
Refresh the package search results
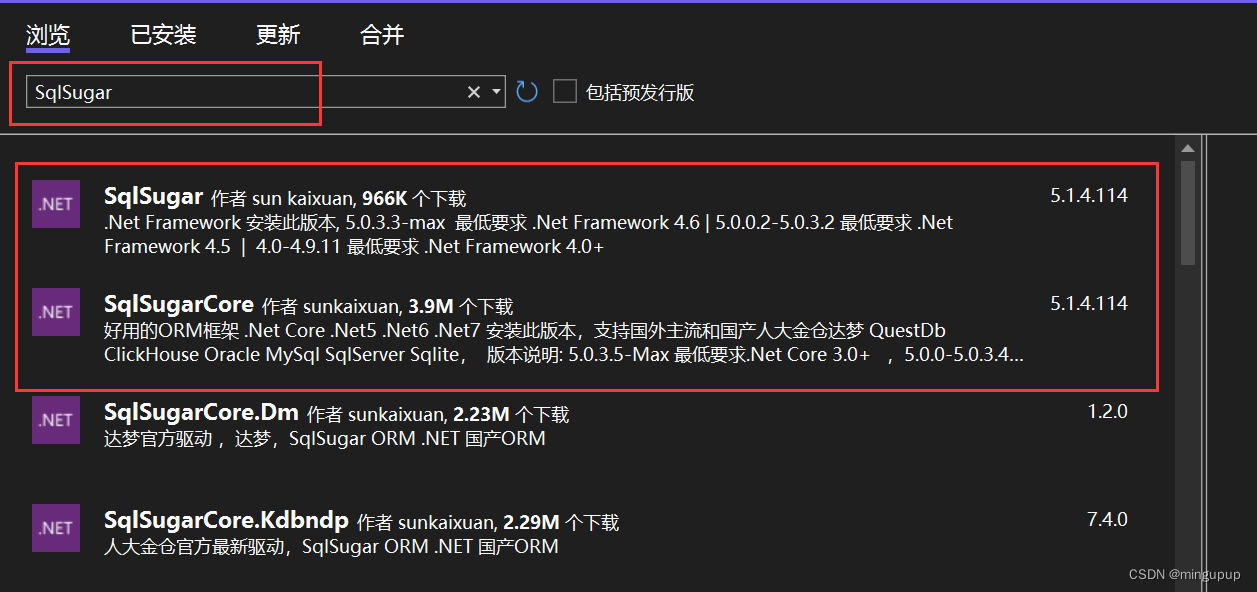(527, 91)
